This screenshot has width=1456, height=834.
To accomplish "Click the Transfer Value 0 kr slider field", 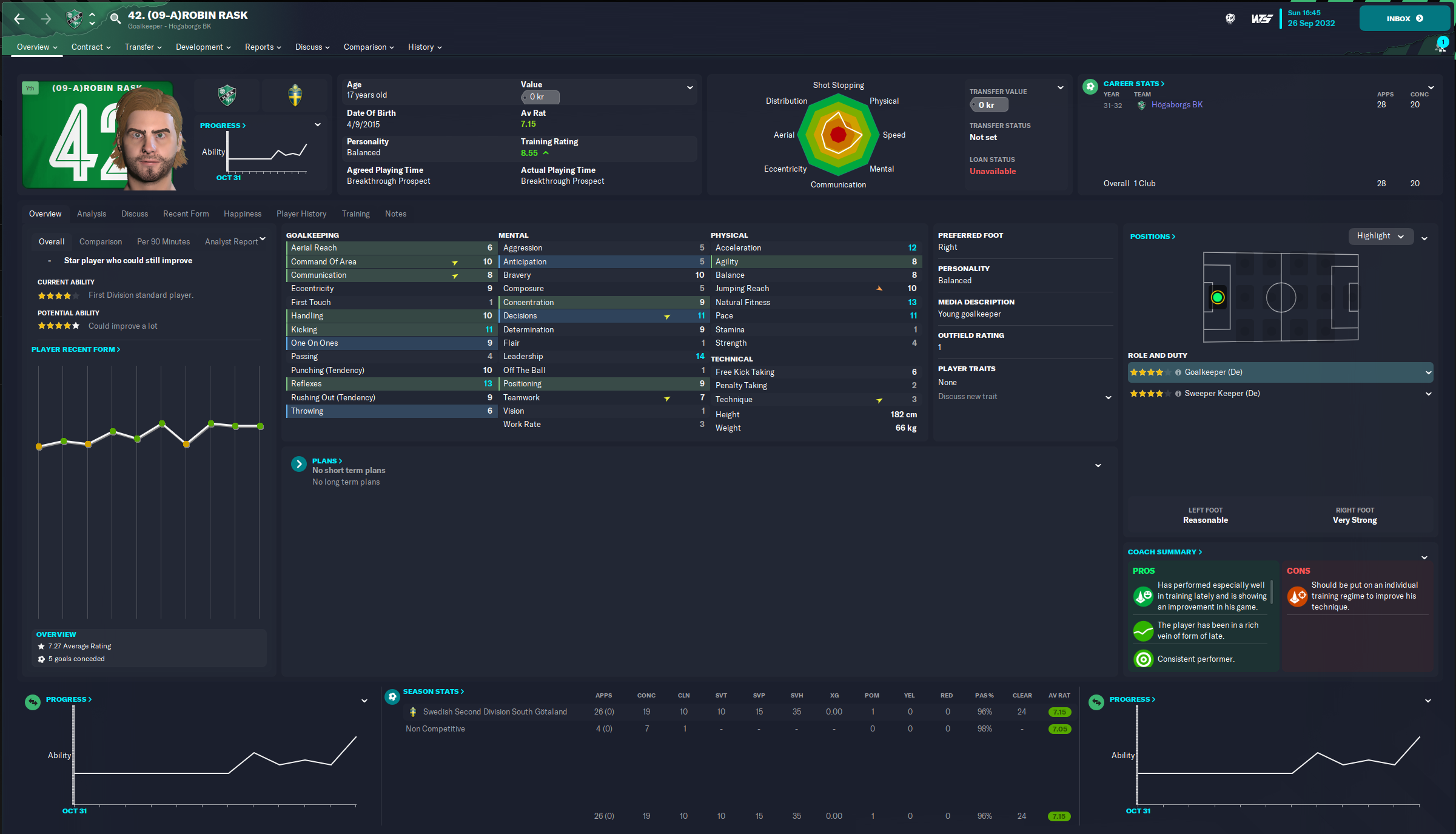I will [988, 104].
